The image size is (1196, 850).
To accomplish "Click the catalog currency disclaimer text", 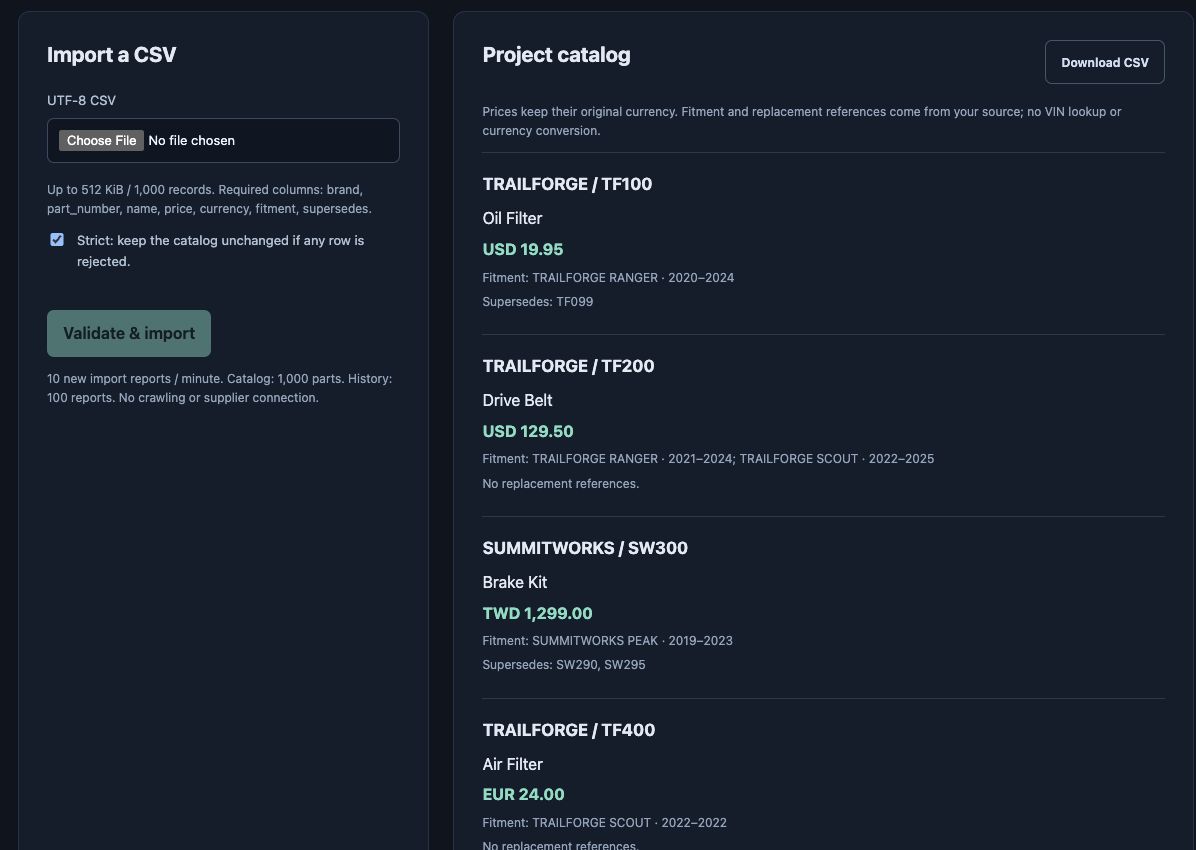I will (x=802, y=121).
